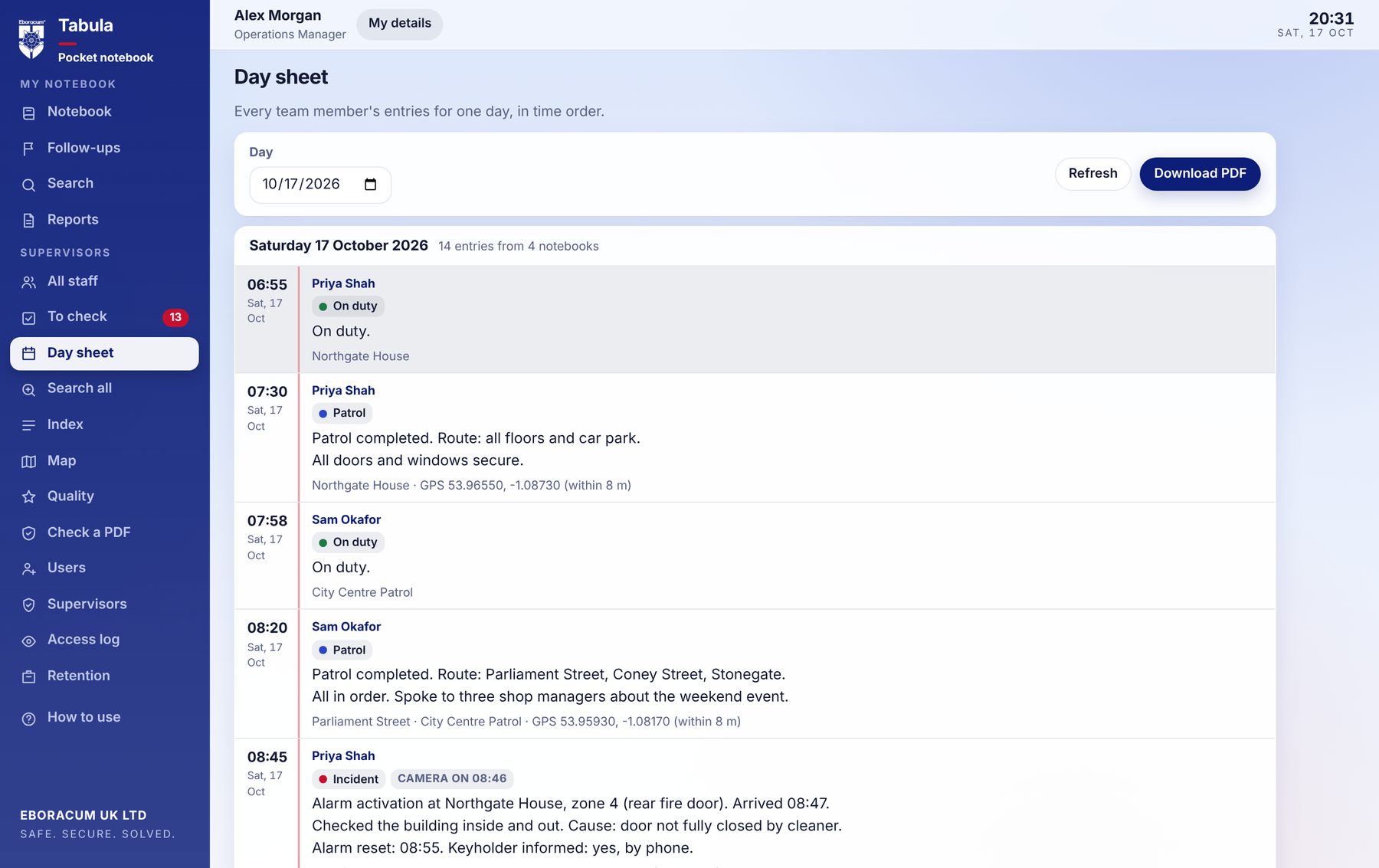Click the 08:20 time stamp

(x=267, y=628)
